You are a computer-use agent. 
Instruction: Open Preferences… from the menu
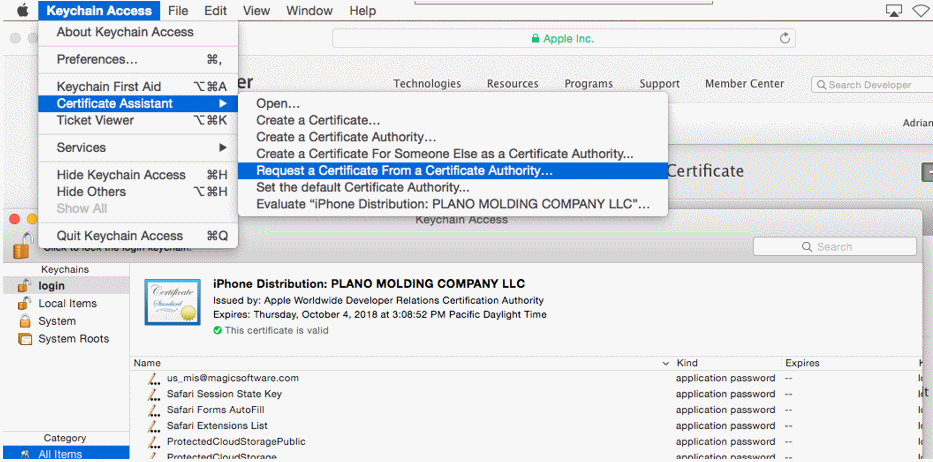(138, 60)
